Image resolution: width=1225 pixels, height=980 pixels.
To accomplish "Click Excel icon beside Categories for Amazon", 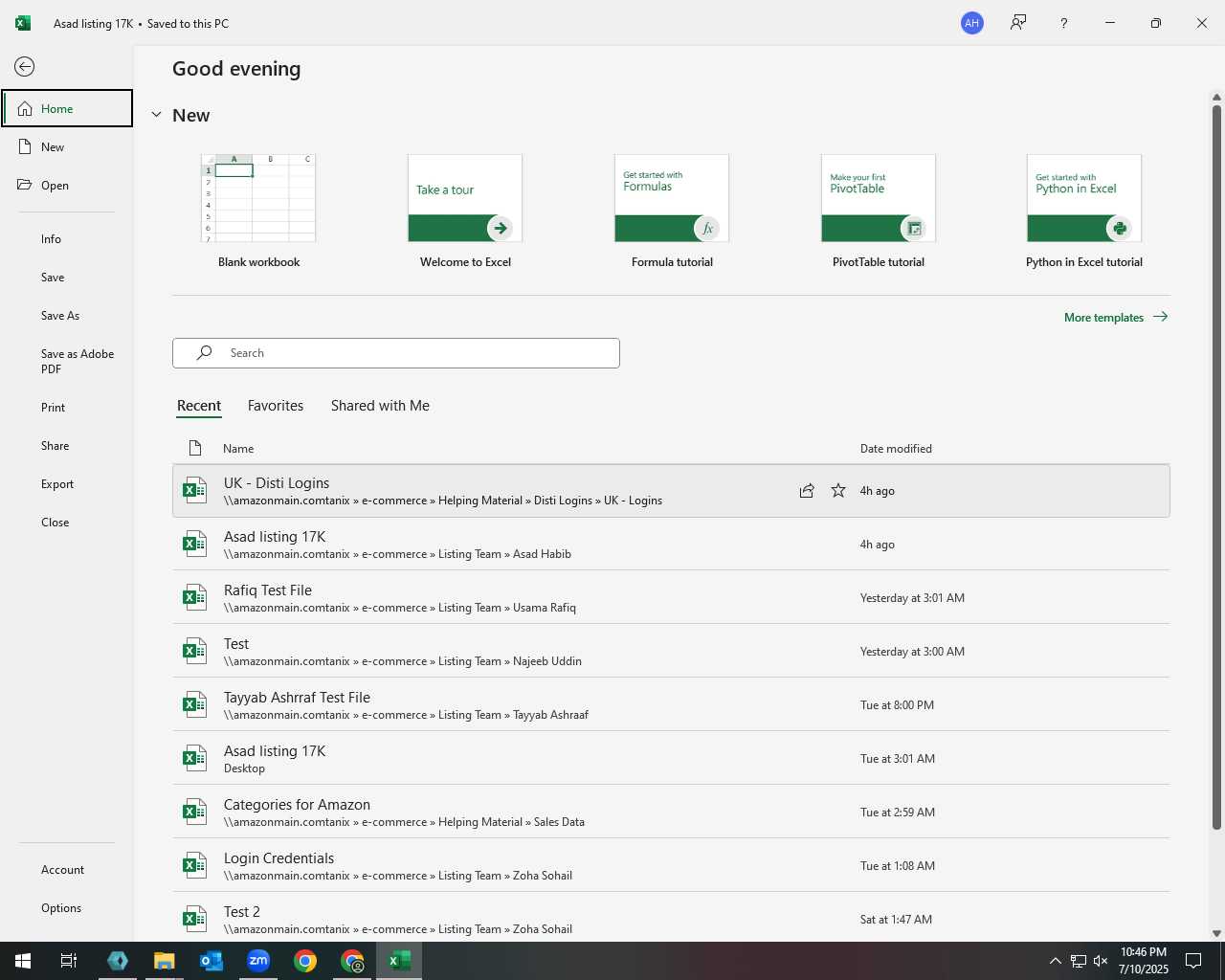I will (194, 813).
